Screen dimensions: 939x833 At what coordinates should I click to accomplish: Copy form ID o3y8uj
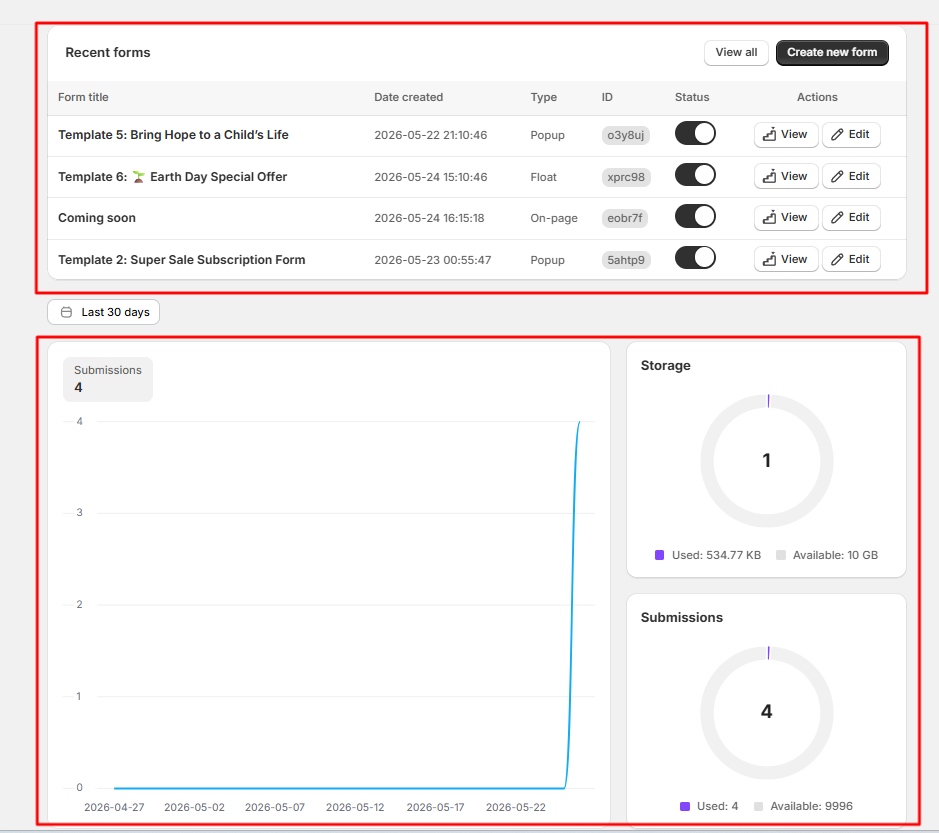pos(626,135)
